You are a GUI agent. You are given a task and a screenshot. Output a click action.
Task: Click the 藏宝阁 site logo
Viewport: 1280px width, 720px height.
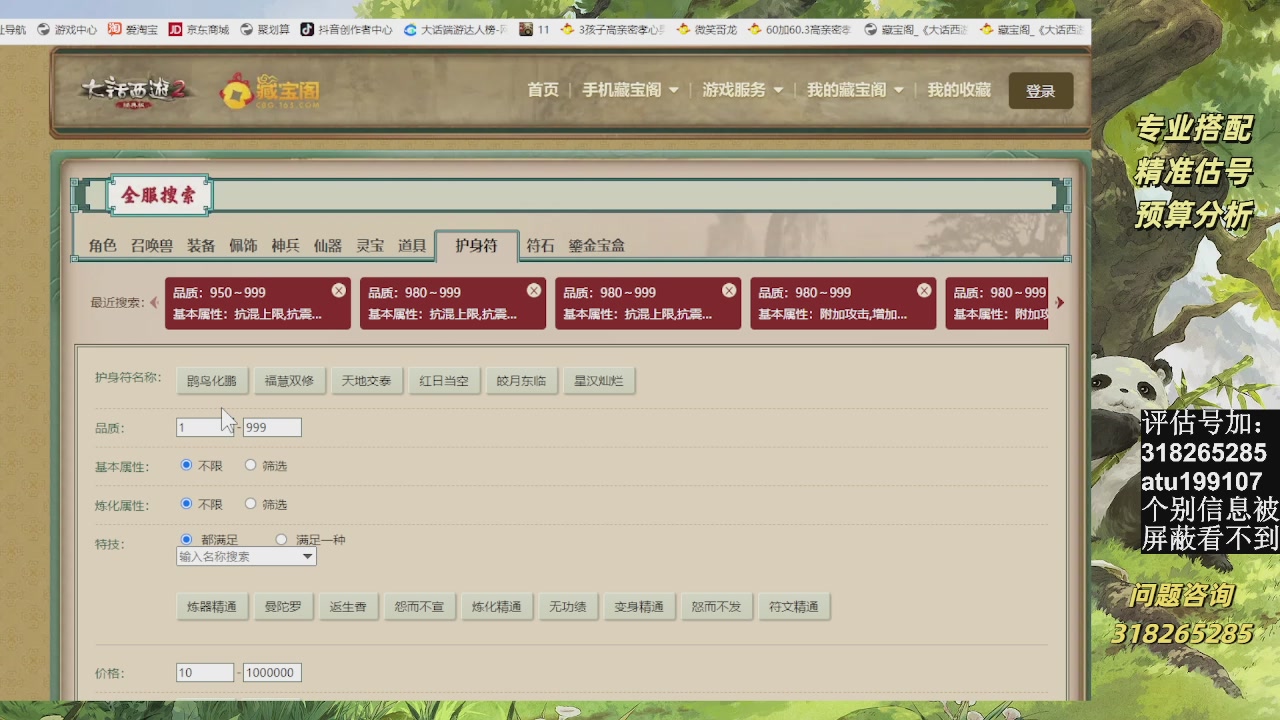270,92
